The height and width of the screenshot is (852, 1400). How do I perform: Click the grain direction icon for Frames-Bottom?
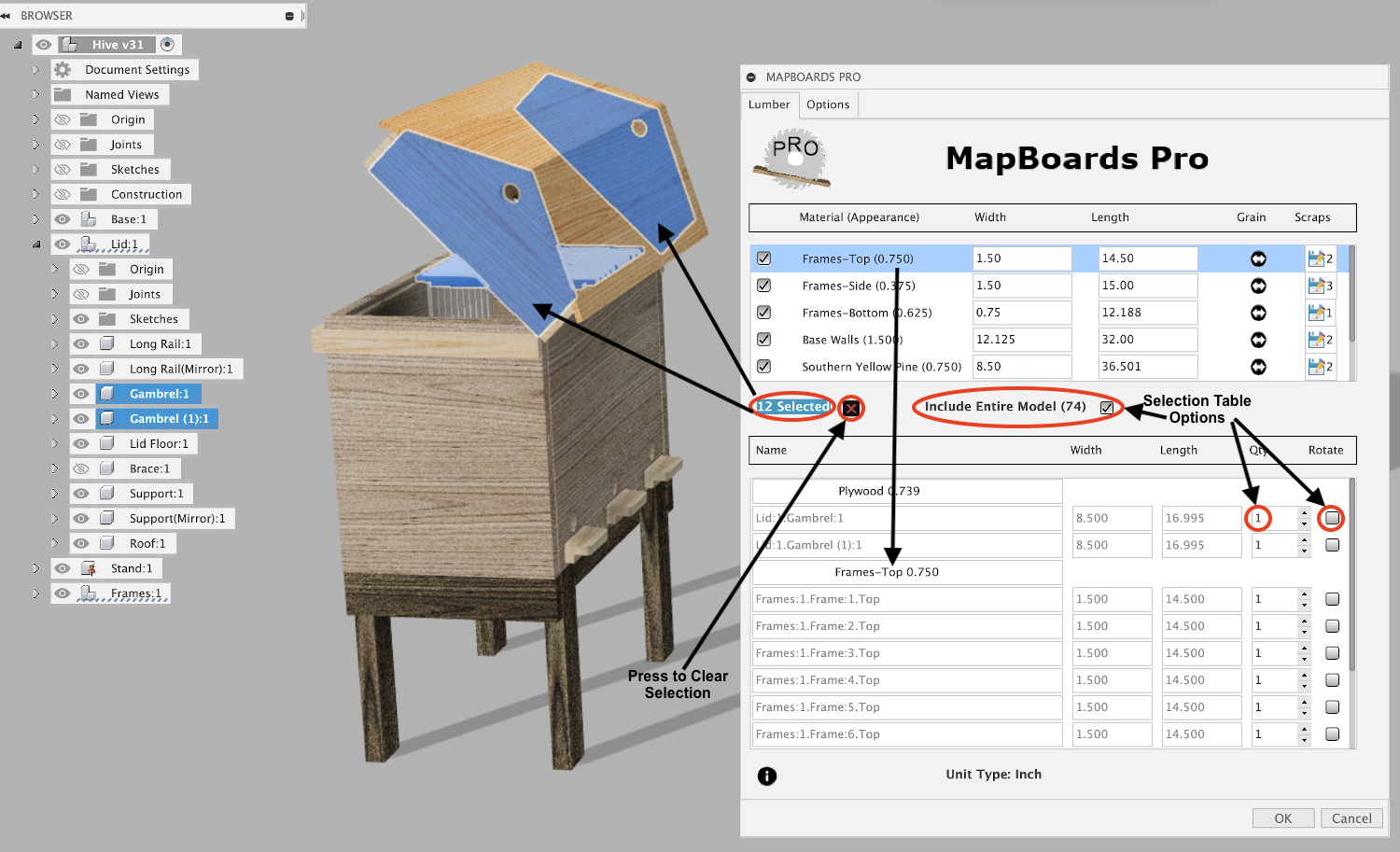tap(1258, 313)
